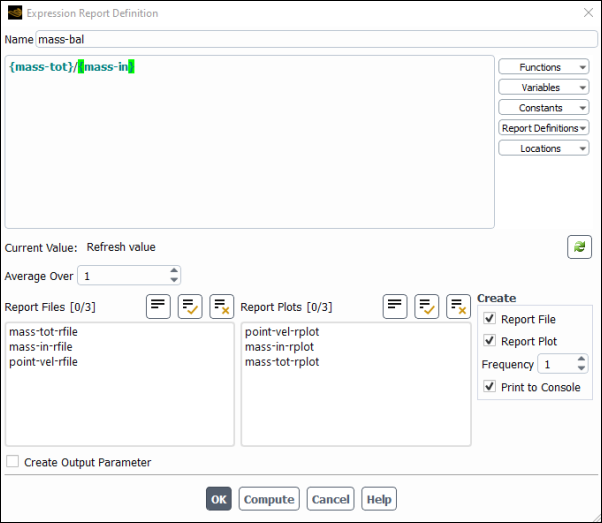Toggle selection in Report Plots list icon
Screen dimensions: 602x523
point(395,306)
